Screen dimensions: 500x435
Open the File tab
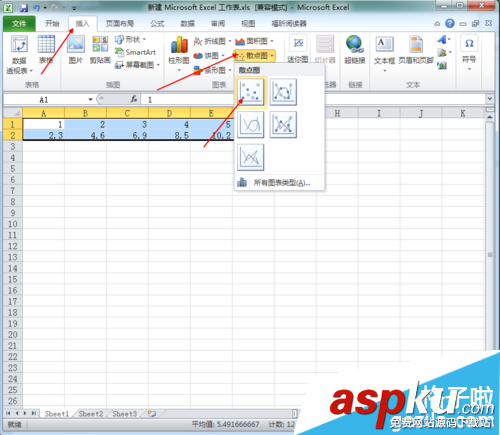[x=19, y=24]
